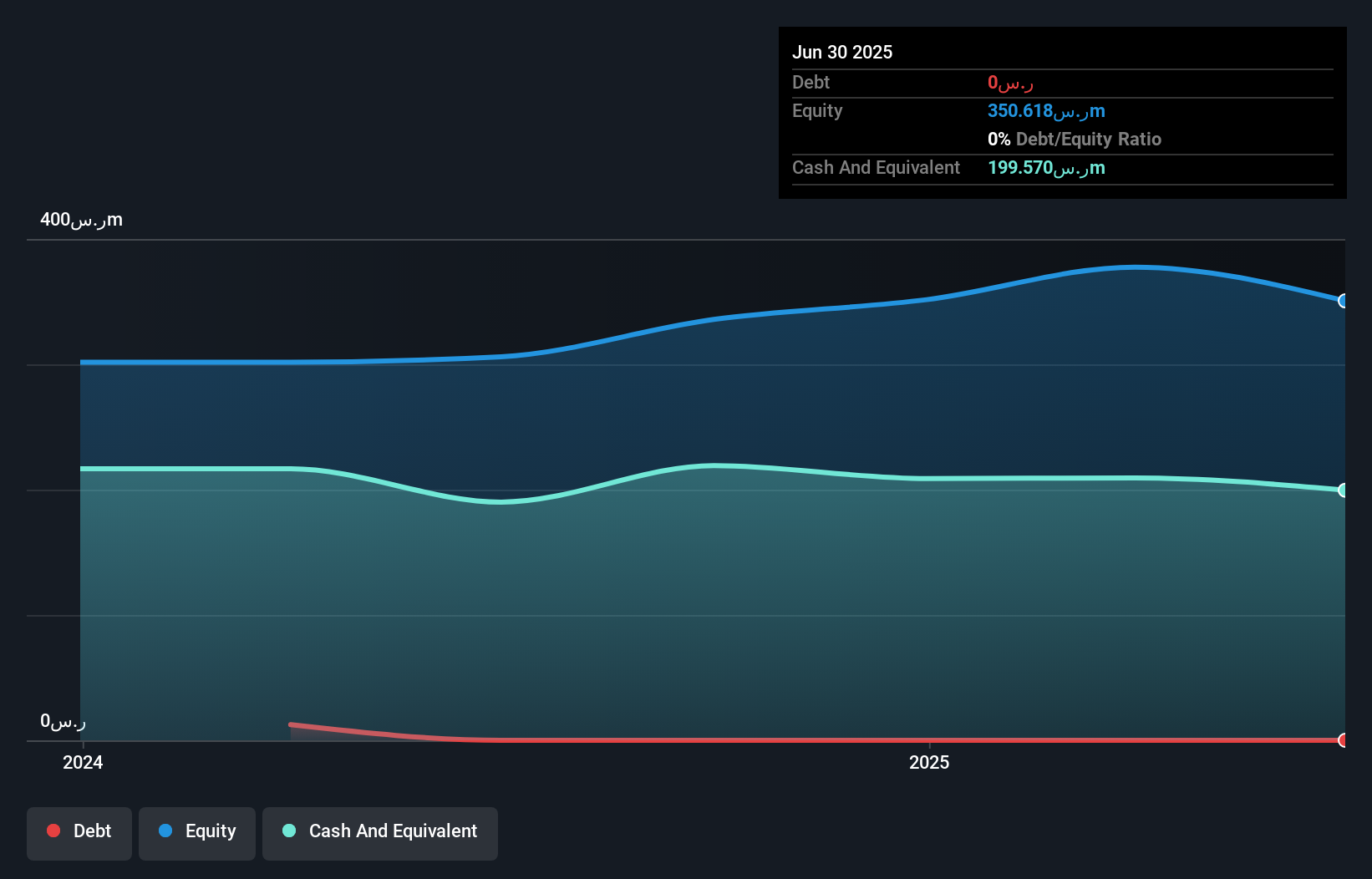Click the dip in the Cash curve
Screen dimensions: 1372x879
(499, 501)
